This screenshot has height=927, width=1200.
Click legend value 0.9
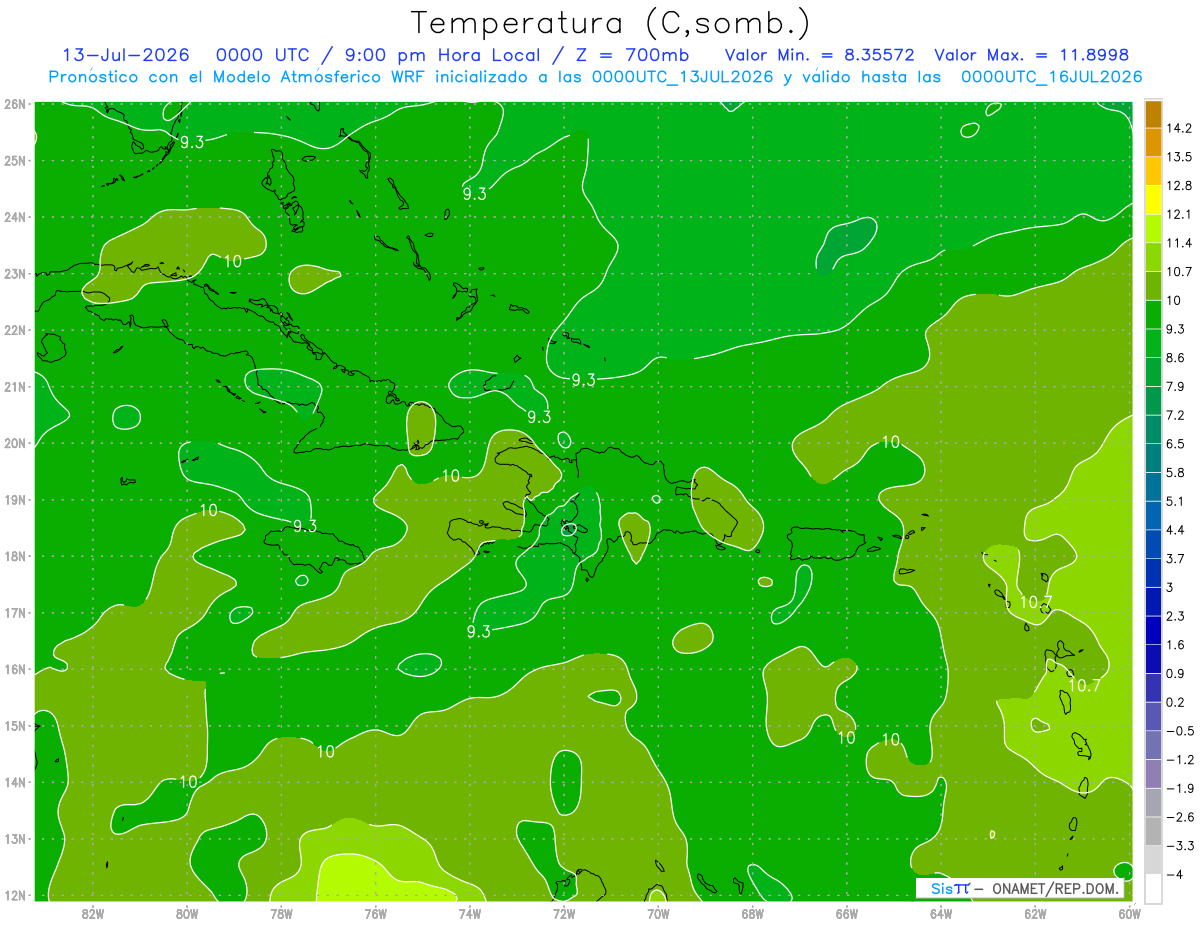[x=1176, y=673]
